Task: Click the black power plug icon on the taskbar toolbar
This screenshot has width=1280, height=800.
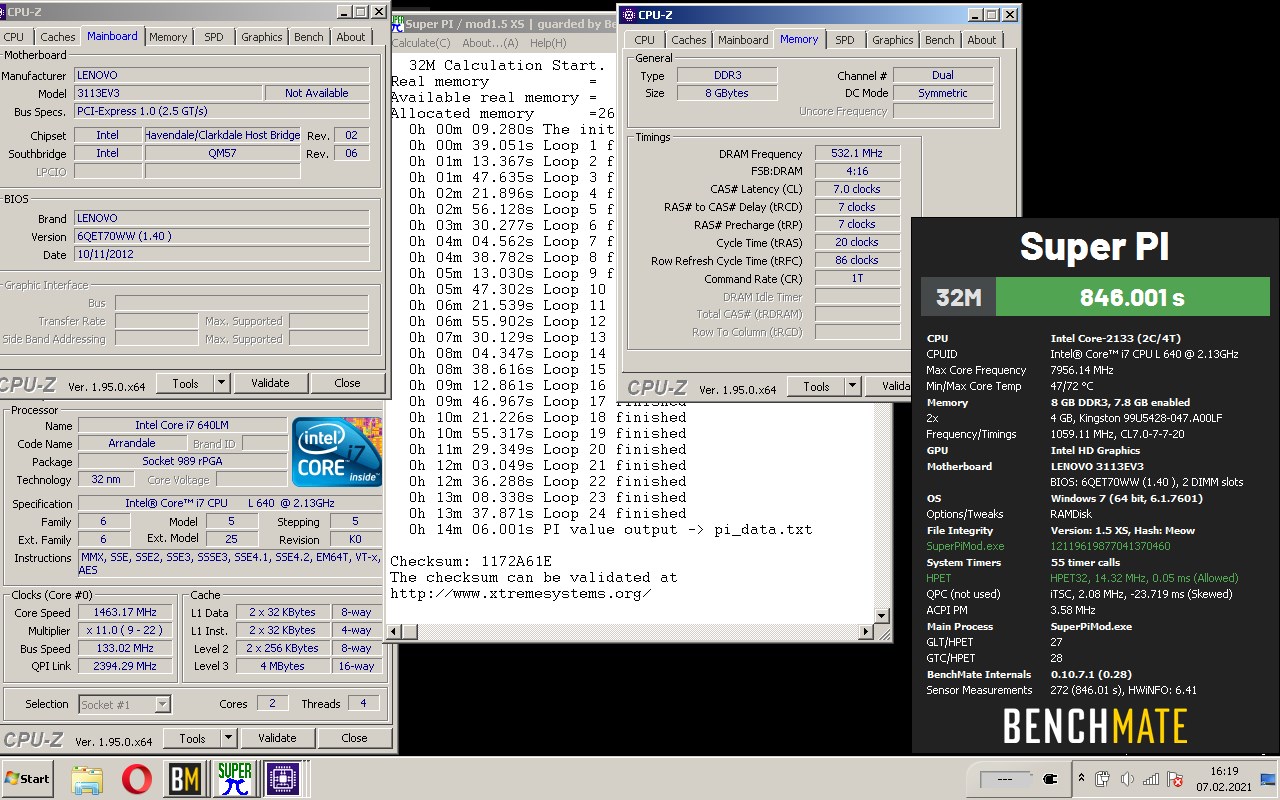Action: click(1050, 779)
